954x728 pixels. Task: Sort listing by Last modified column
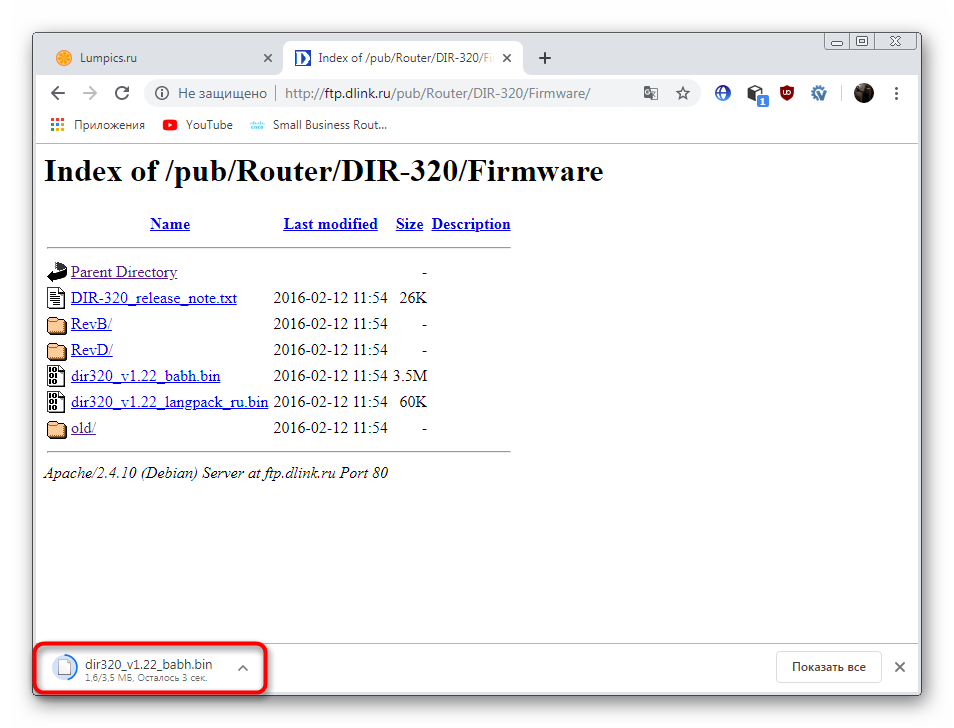(330, 224)
